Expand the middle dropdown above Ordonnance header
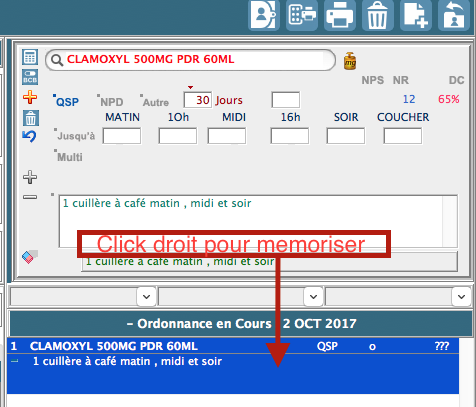Screen dimensions: 476x407 tap(313, 296)
